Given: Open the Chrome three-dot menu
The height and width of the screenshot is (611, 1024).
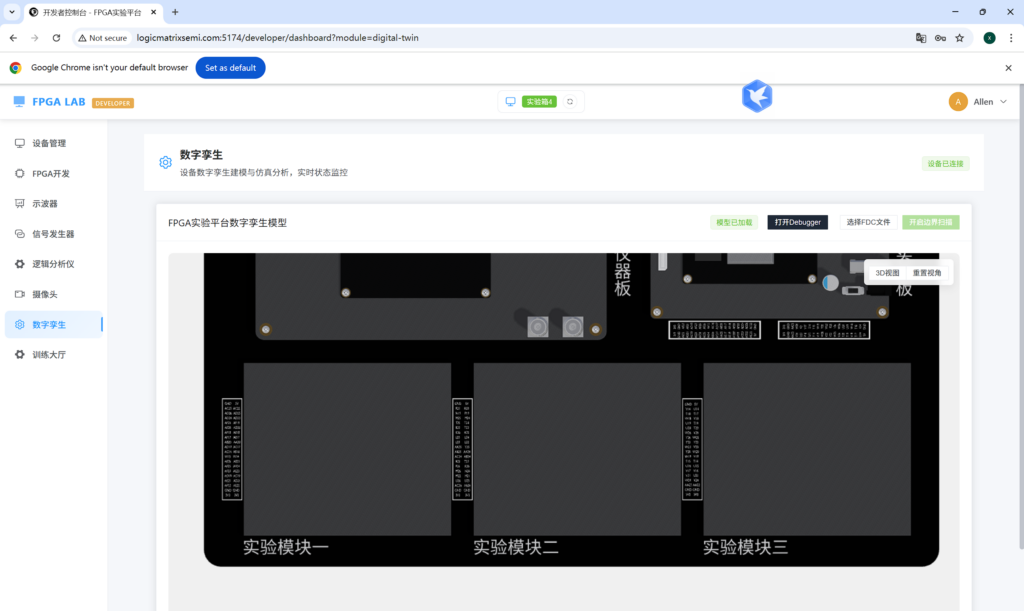Looking at the screenshot, I should [x=1010, y=38].
